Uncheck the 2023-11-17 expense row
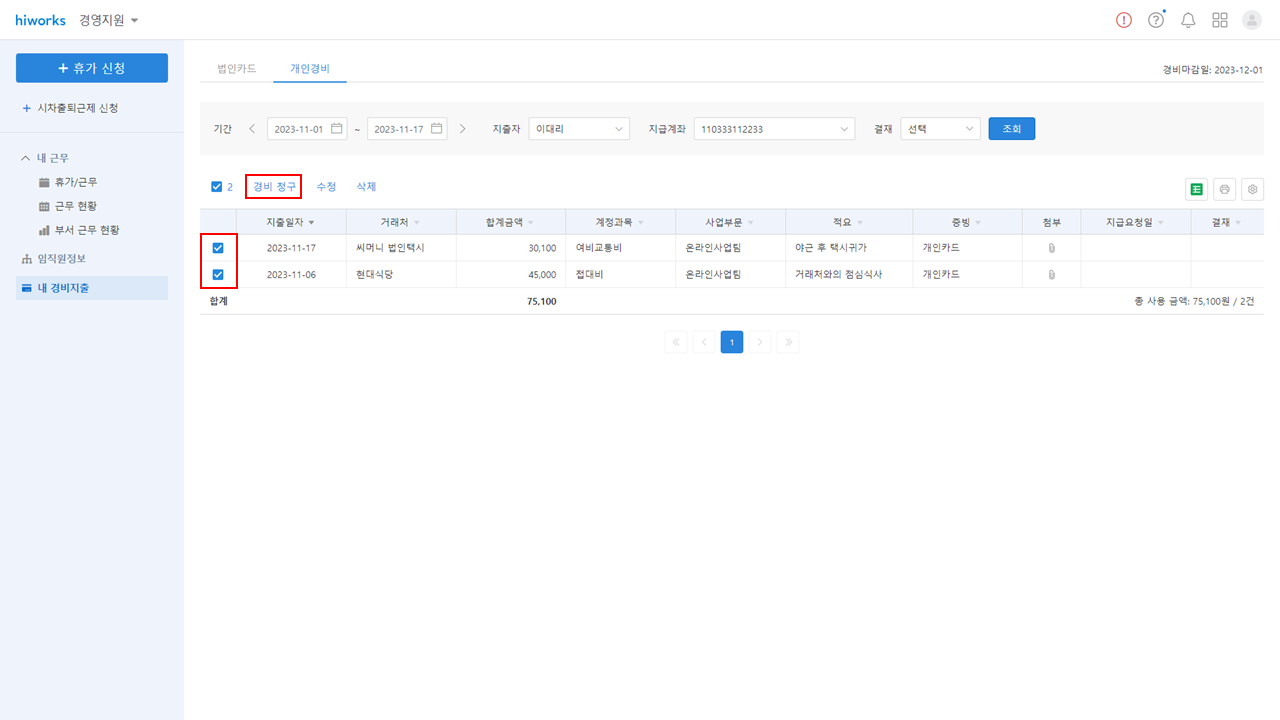This screenshot has height=720, width=1280. click(x=218, y=247)
